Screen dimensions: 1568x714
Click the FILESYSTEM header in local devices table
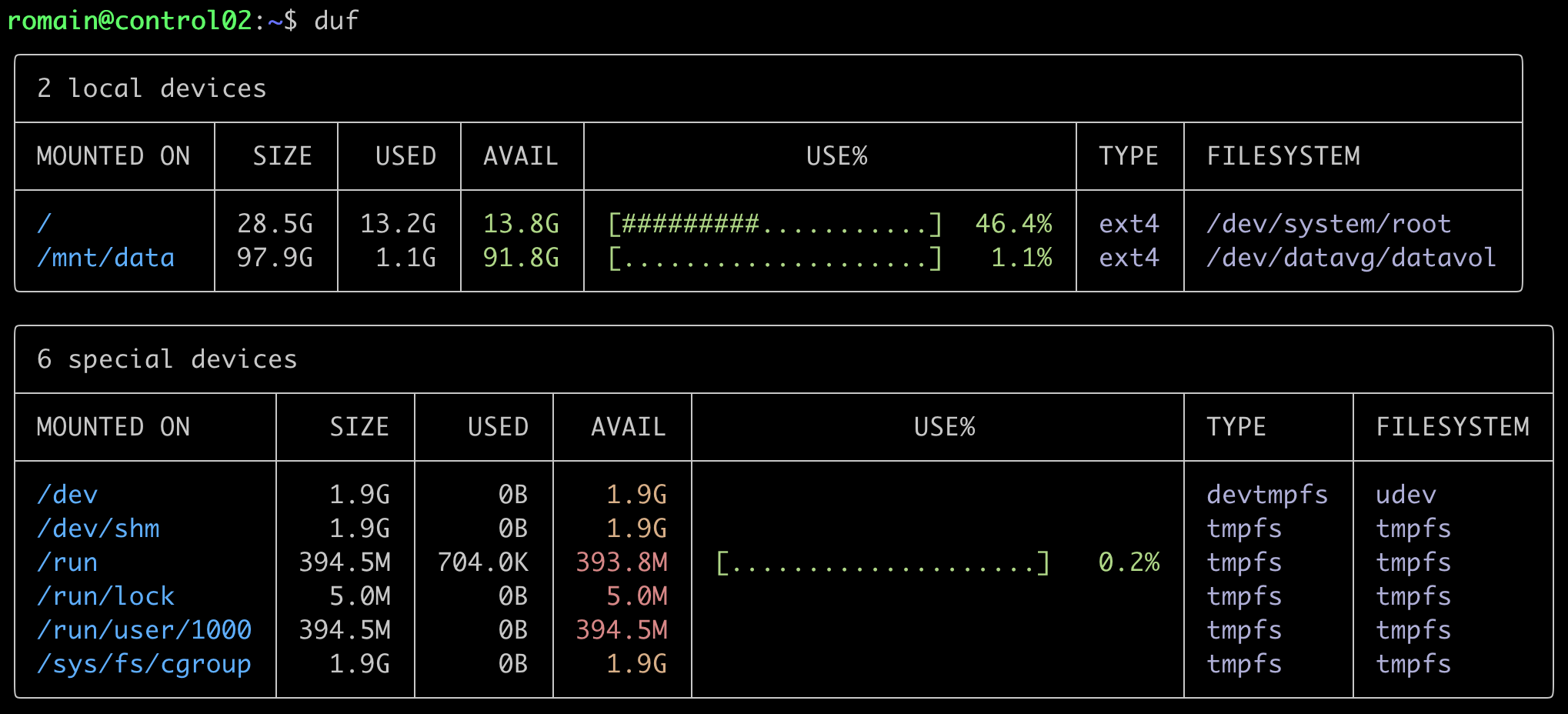(1283, 156)
